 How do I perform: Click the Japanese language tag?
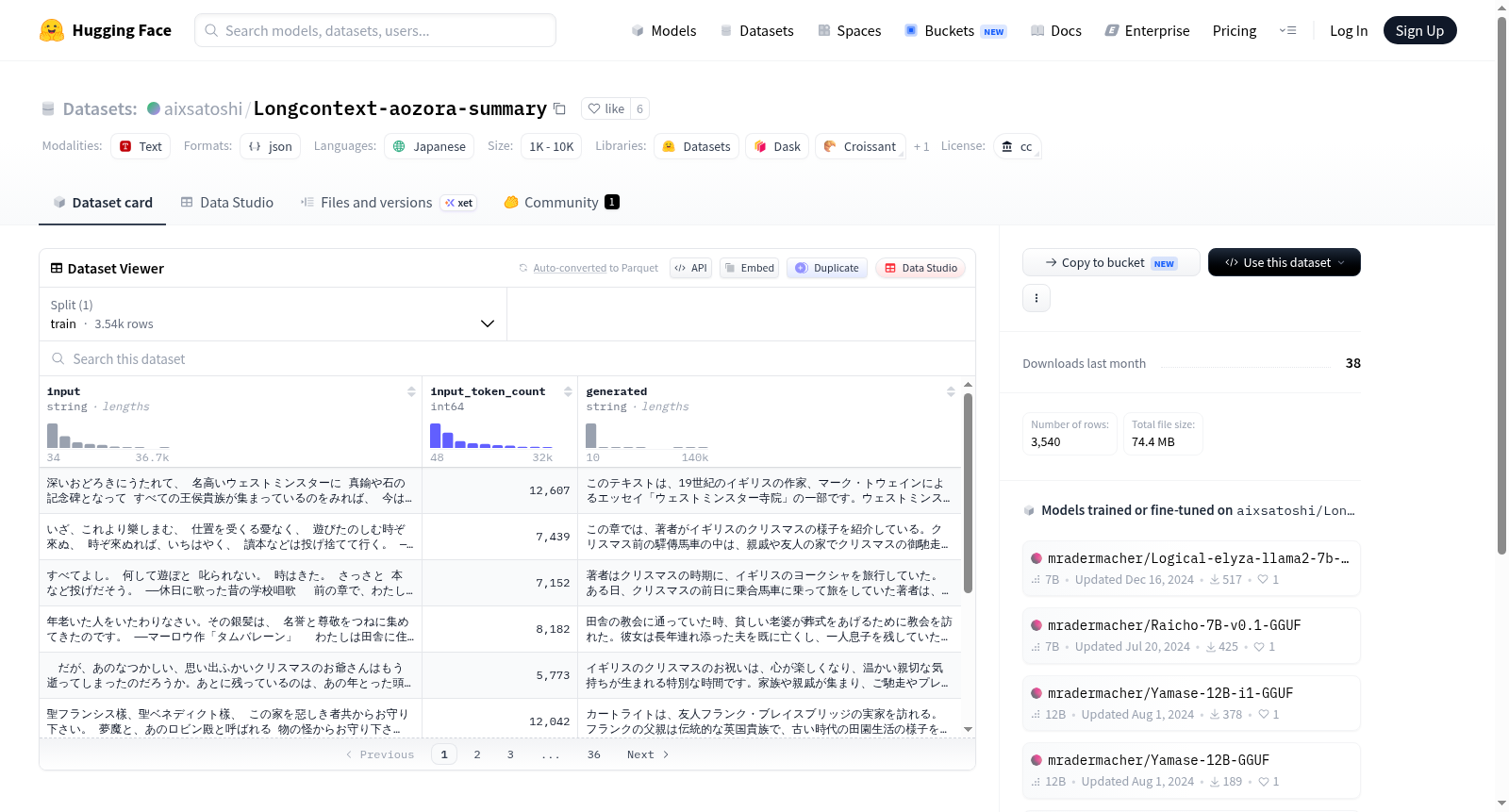point(429,146)
